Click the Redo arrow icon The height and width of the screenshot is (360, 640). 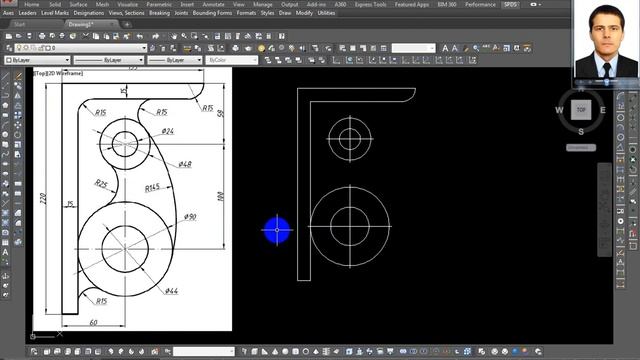(x=156, y=36)
